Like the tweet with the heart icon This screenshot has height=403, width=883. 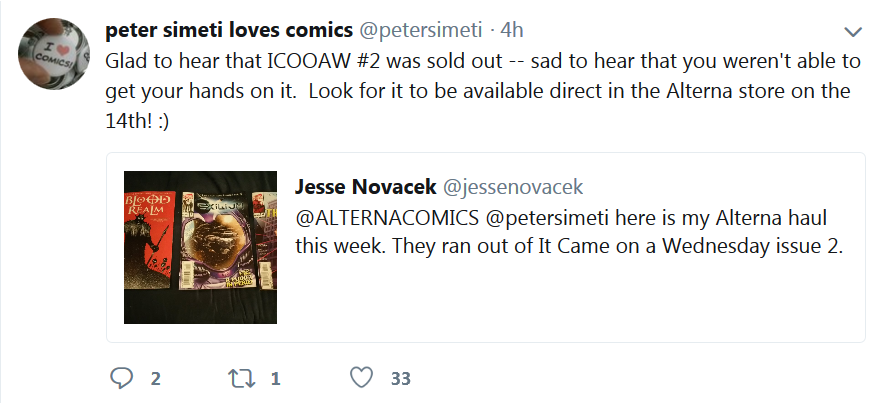point(362,378)
